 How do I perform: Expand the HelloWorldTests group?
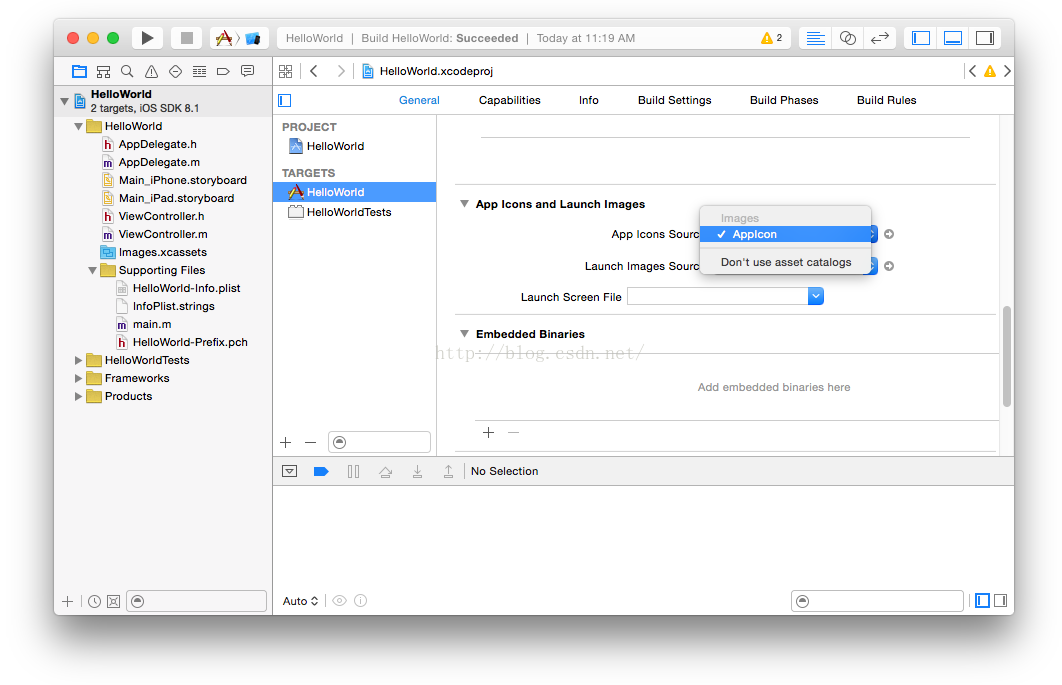79,360
